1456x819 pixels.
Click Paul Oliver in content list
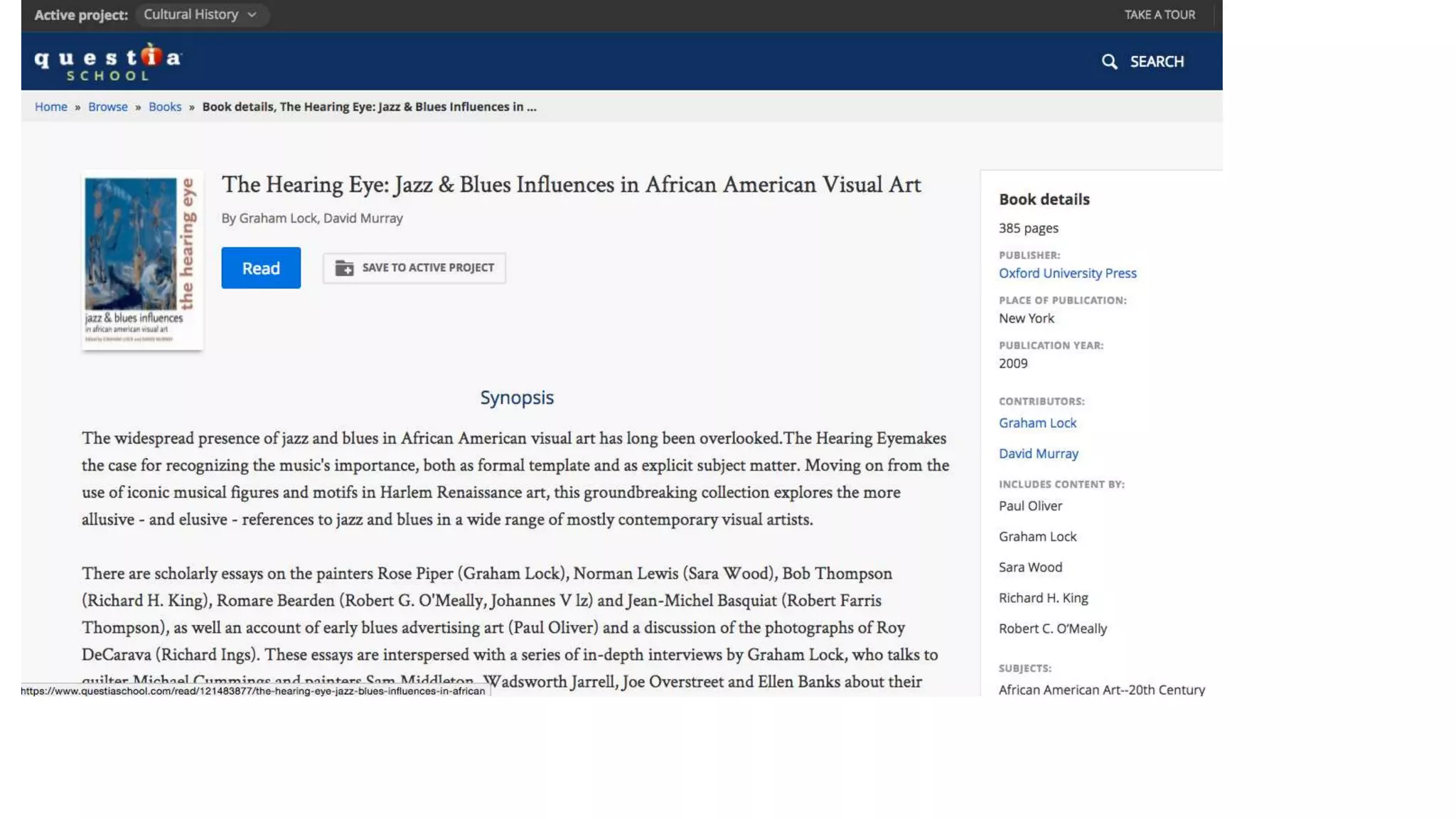[x=1030, y=506]
